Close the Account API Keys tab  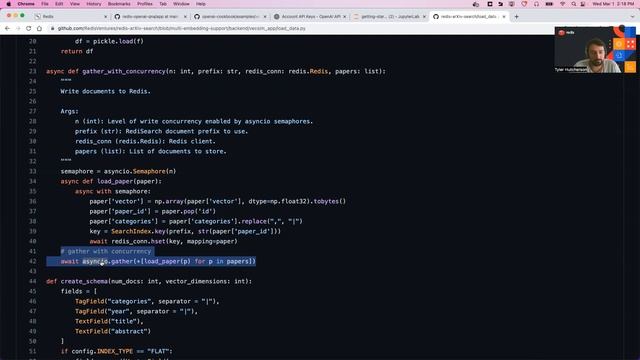tap(344, 17)
